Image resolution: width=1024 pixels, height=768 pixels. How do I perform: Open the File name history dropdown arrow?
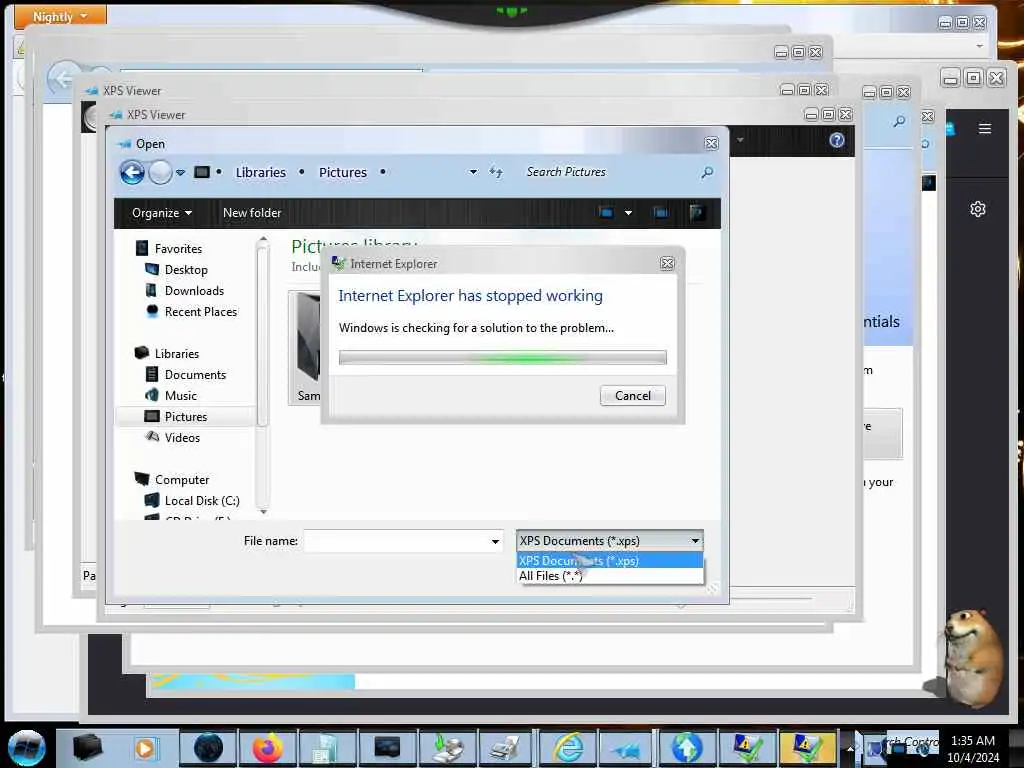click(x=495, y=541)
